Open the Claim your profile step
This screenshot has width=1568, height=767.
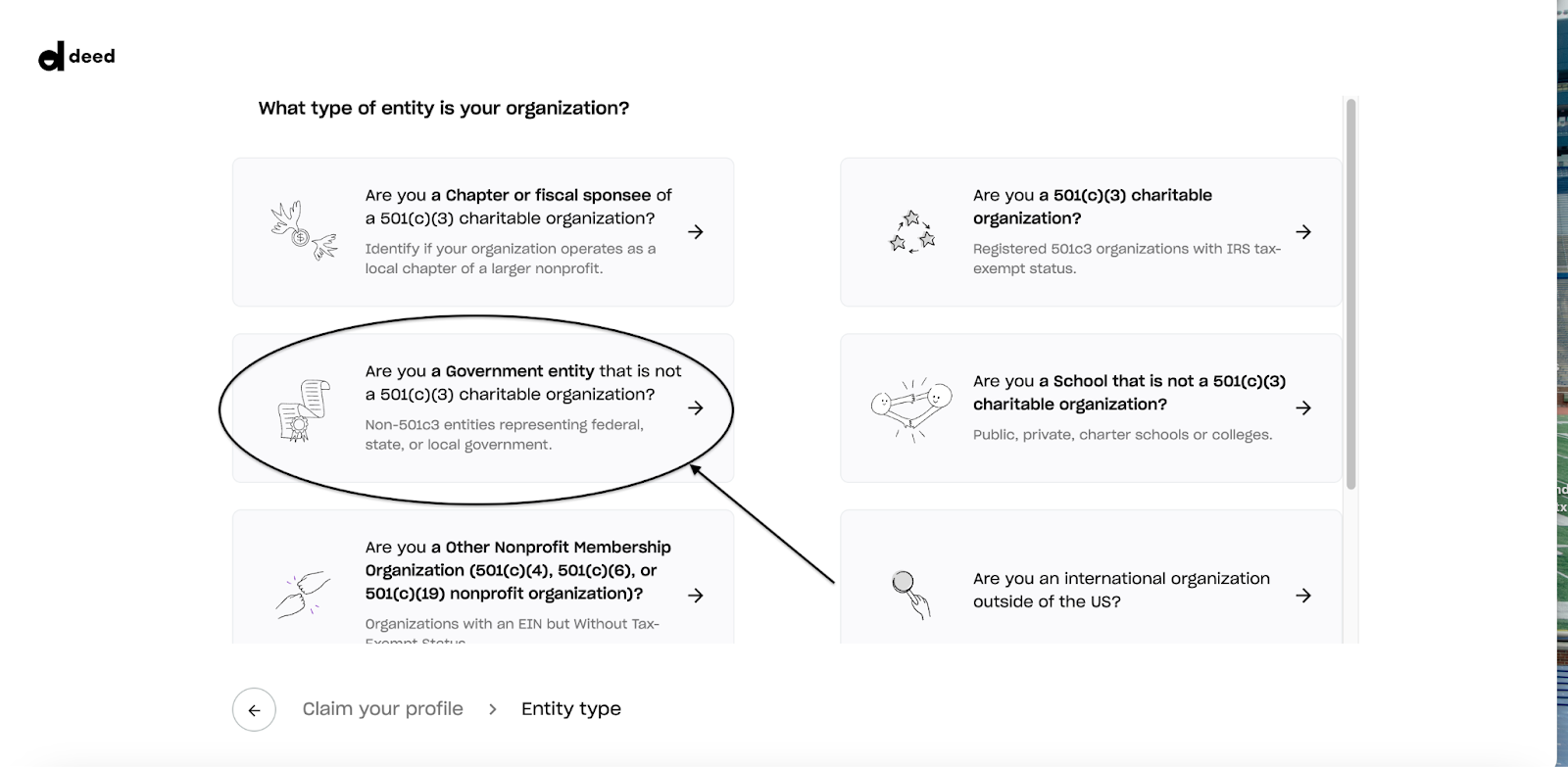tap(383, 708)
